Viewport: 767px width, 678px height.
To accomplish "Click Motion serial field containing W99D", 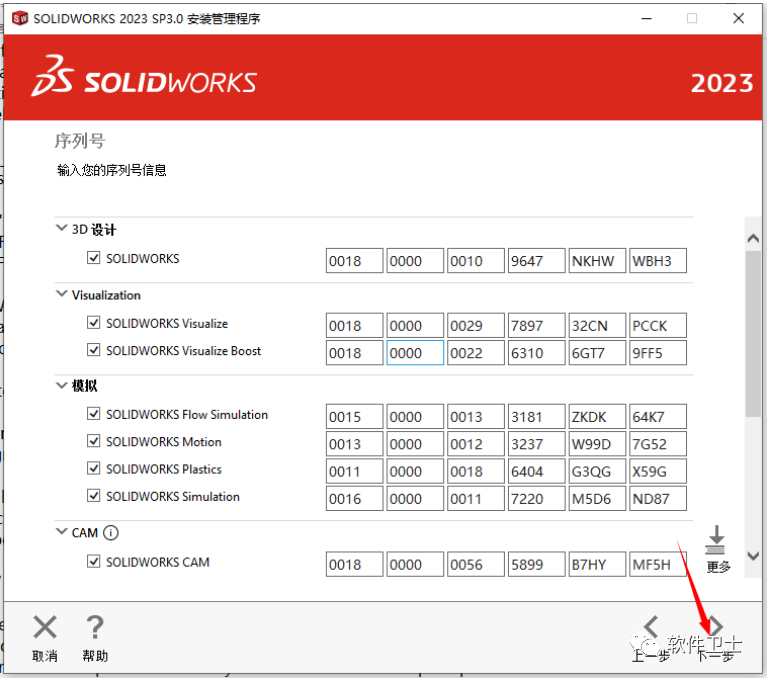I will pyautogui.click(x=597, y=444).
